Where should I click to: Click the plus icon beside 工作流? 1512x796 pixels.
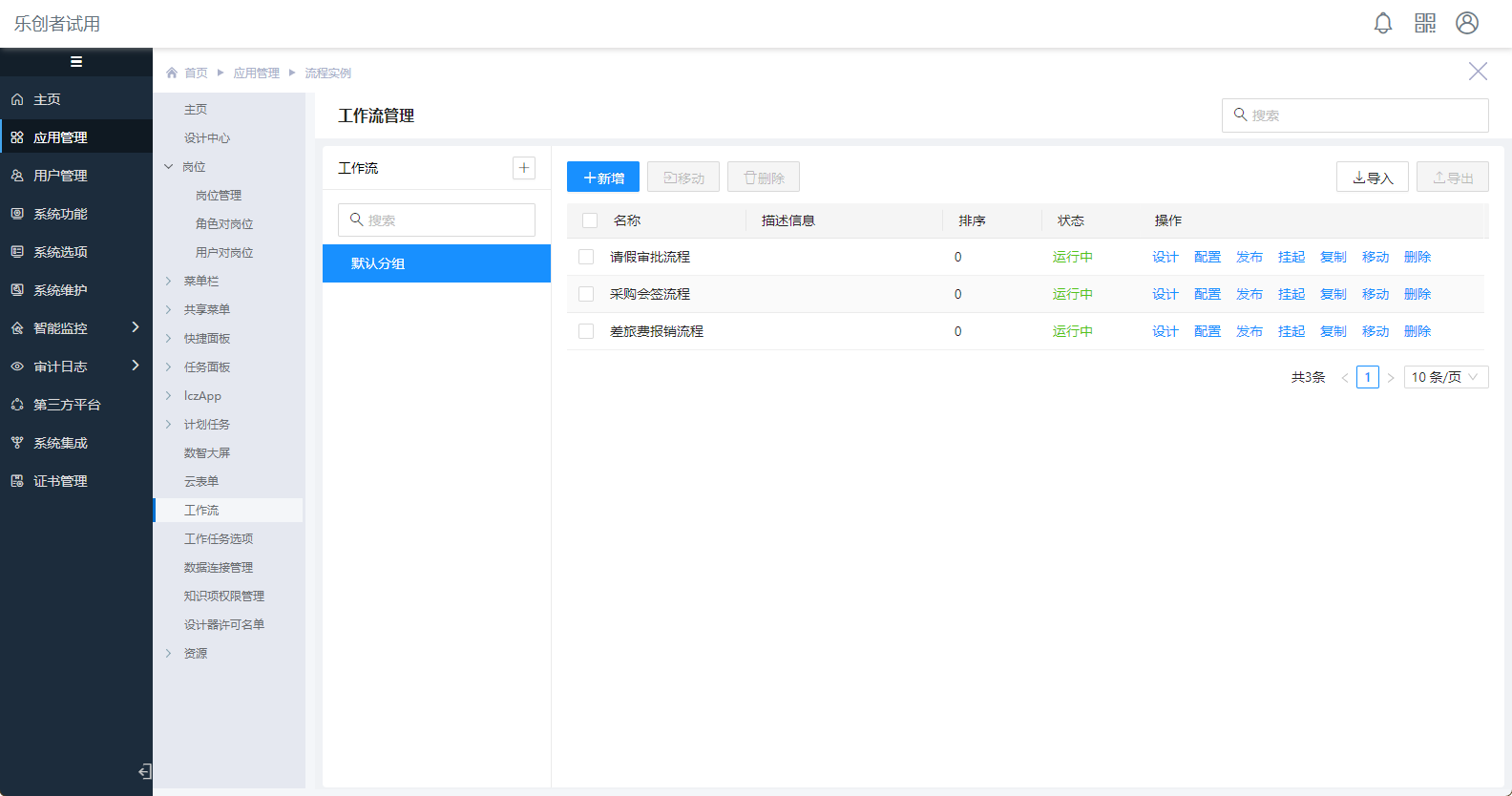pyautogui.click(x=524, y=168)
